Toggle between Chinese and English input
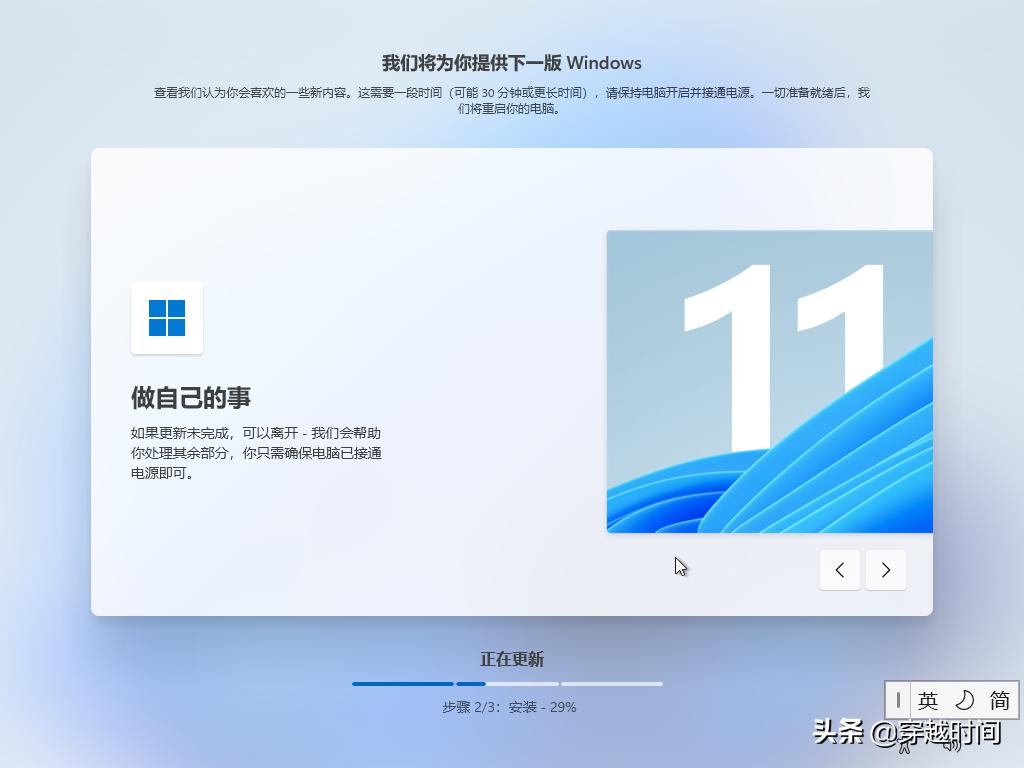 point(929,700)
